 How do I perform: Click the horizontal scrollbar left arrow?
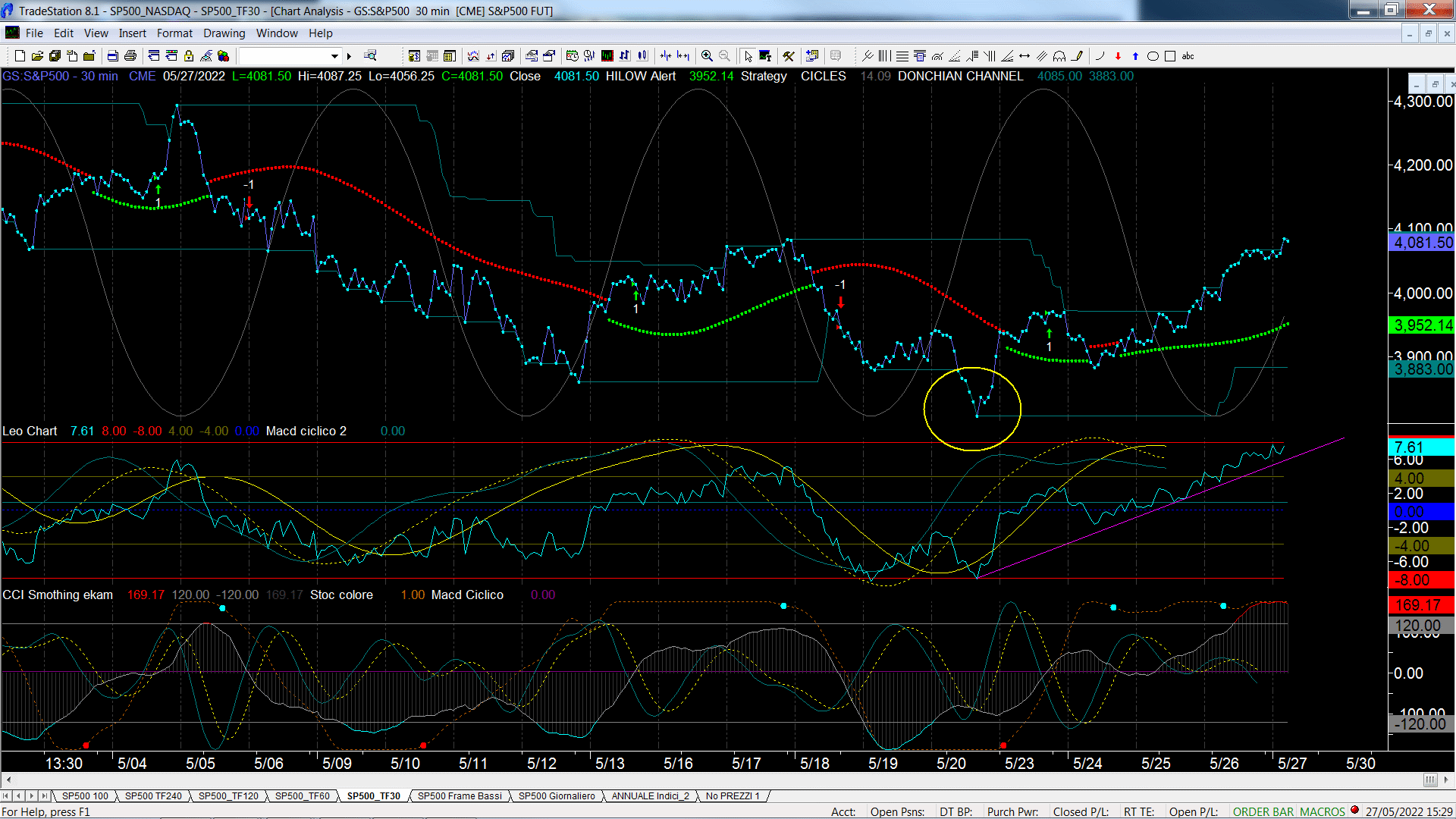(x=8, y=780)
